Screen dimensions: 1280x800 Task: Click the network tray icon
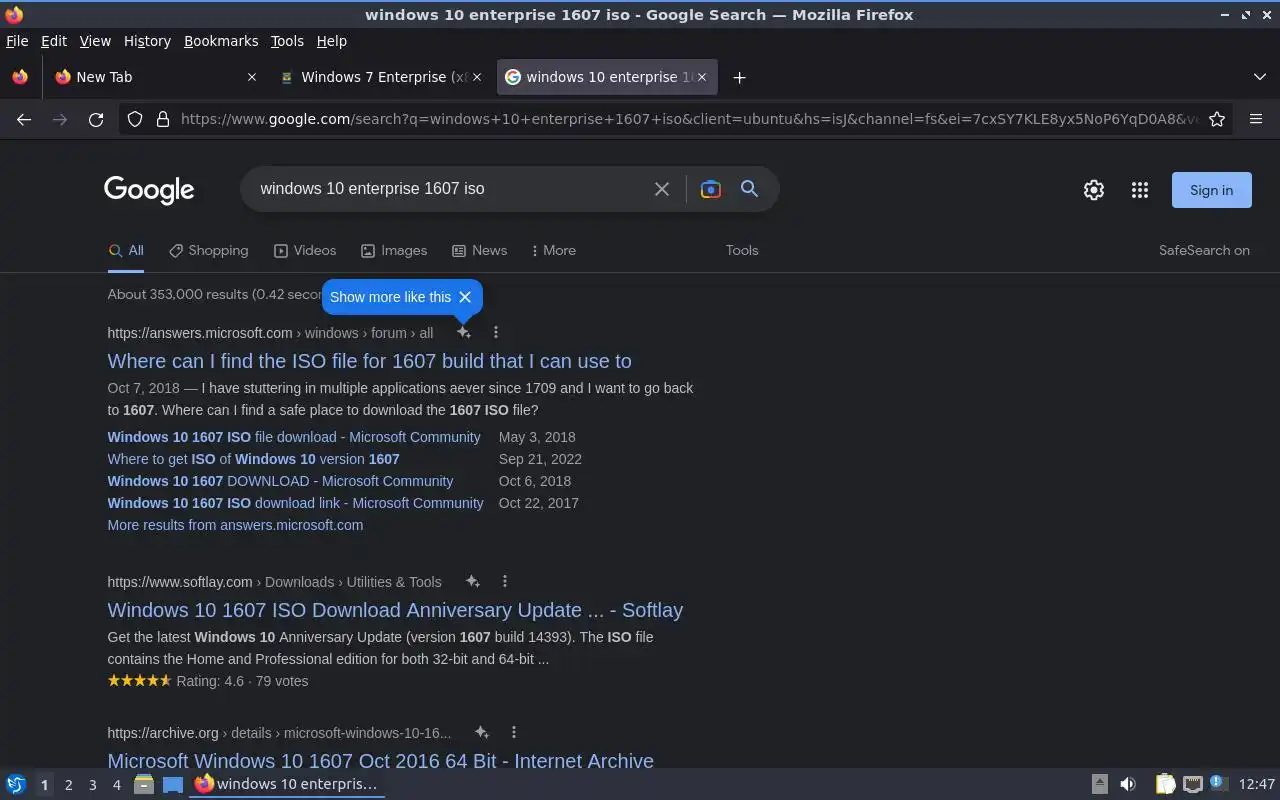coord(1192,784)
